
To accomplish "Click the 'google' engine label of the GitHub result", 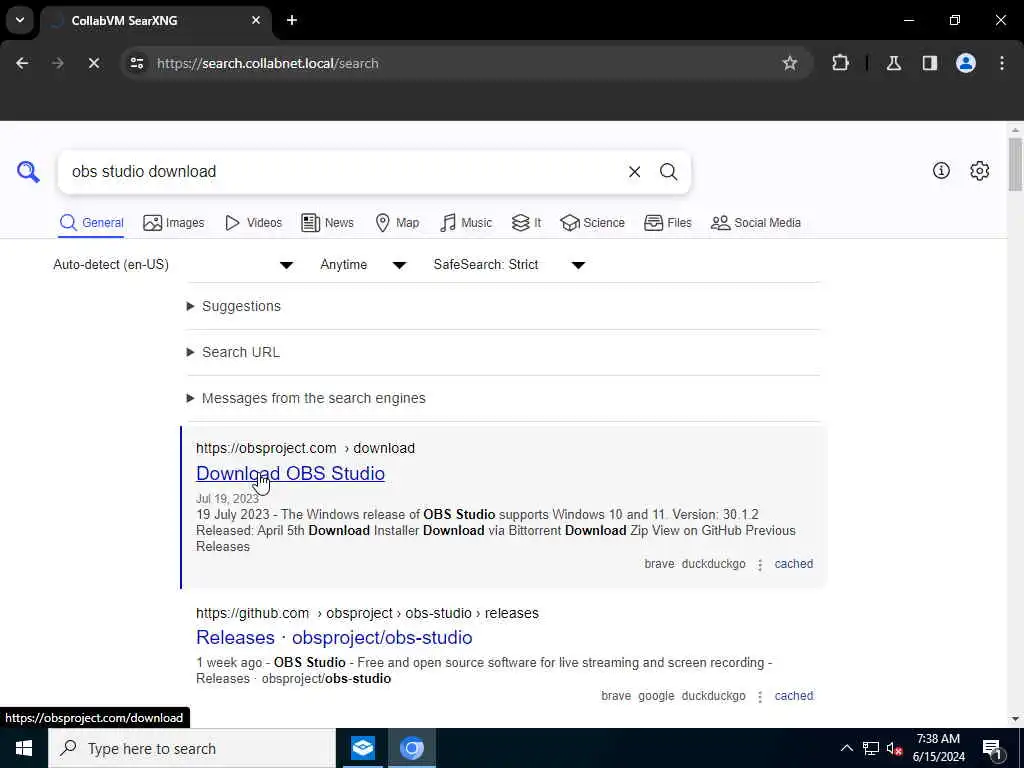I will coord(656,696).
